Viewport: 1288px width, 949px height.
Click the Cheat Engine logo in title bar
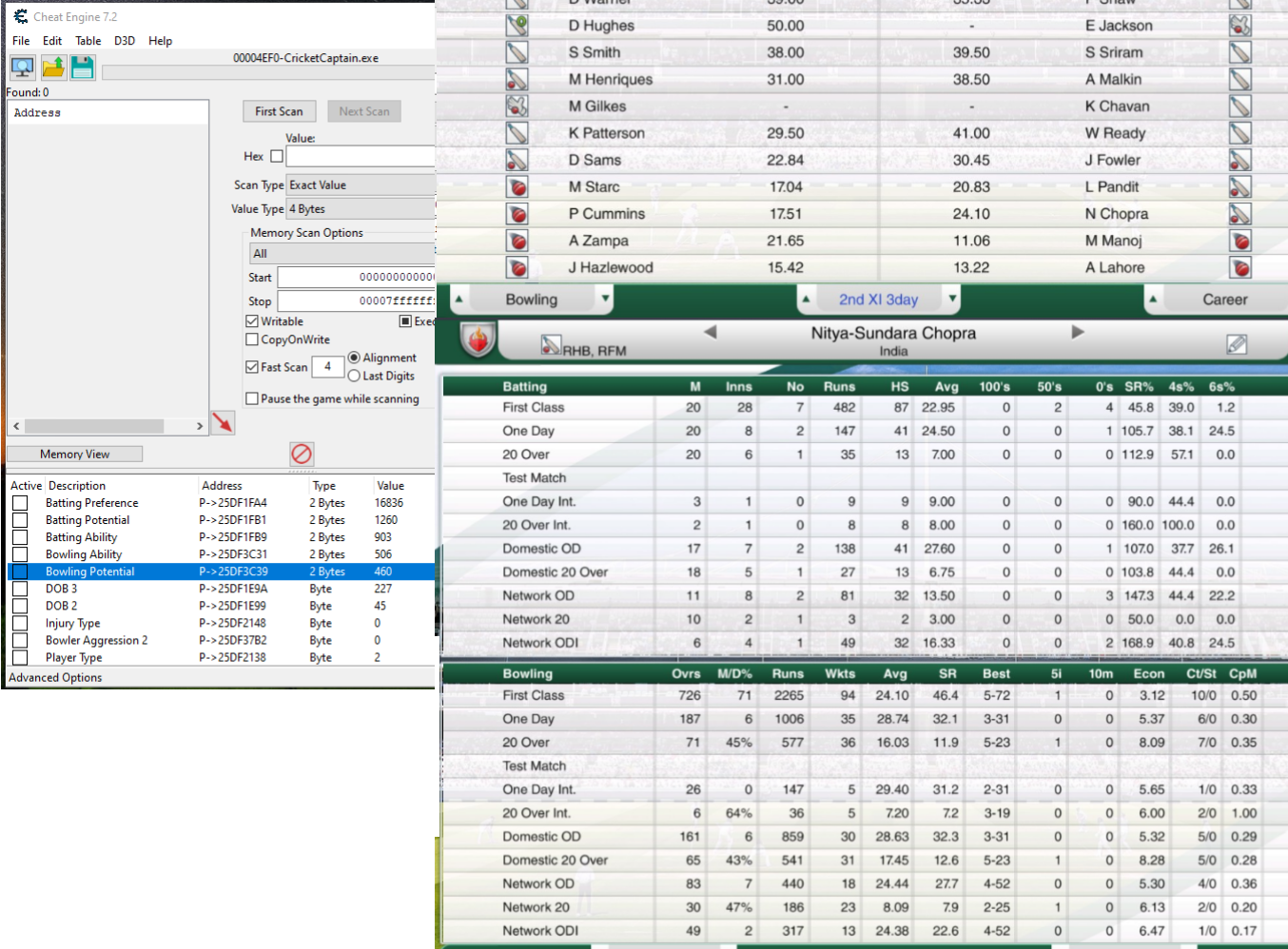[x=20, y=16]
